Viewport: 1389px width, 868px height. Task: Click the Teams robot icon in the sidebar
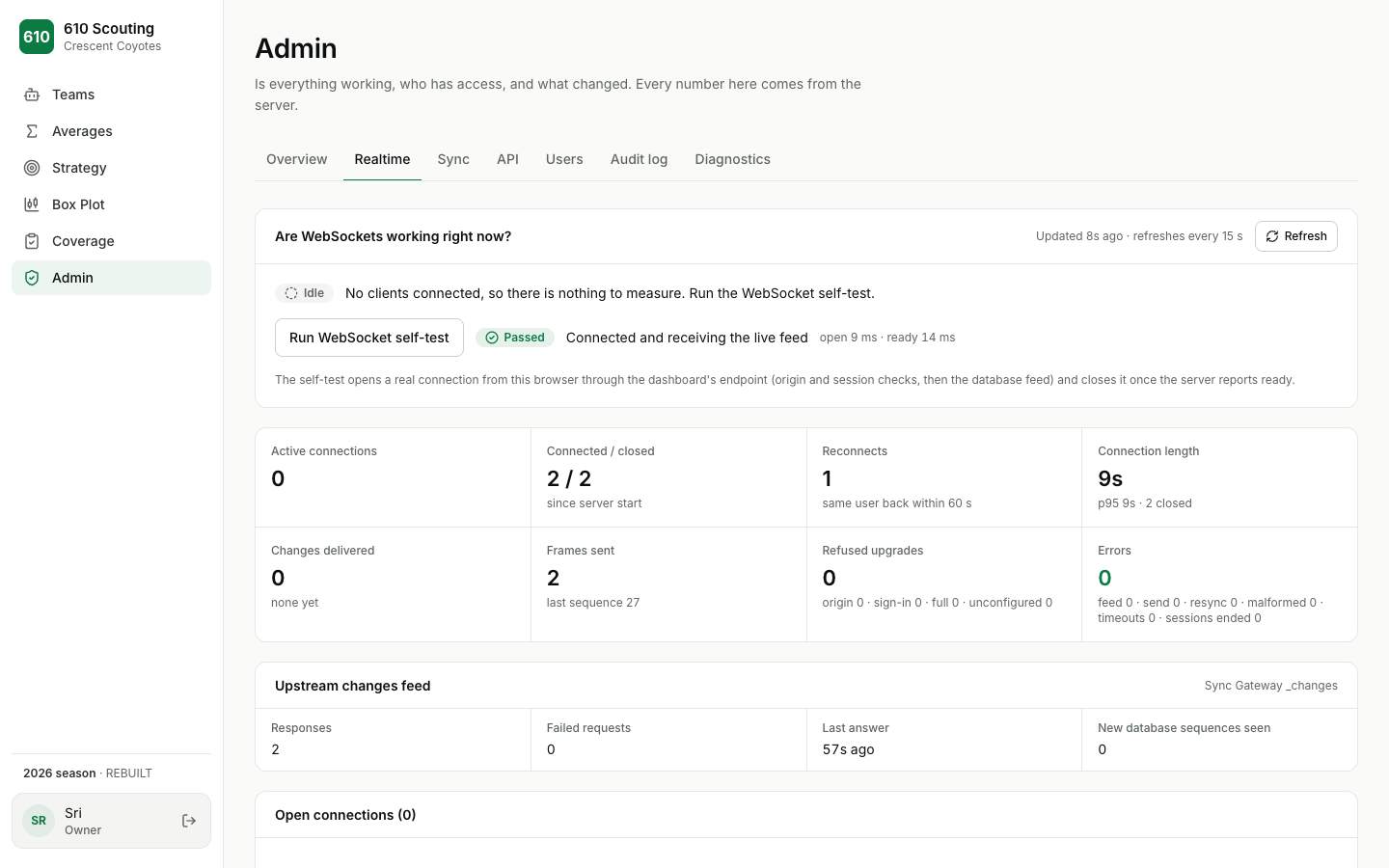pyautogui.click(x=32, y=95)
